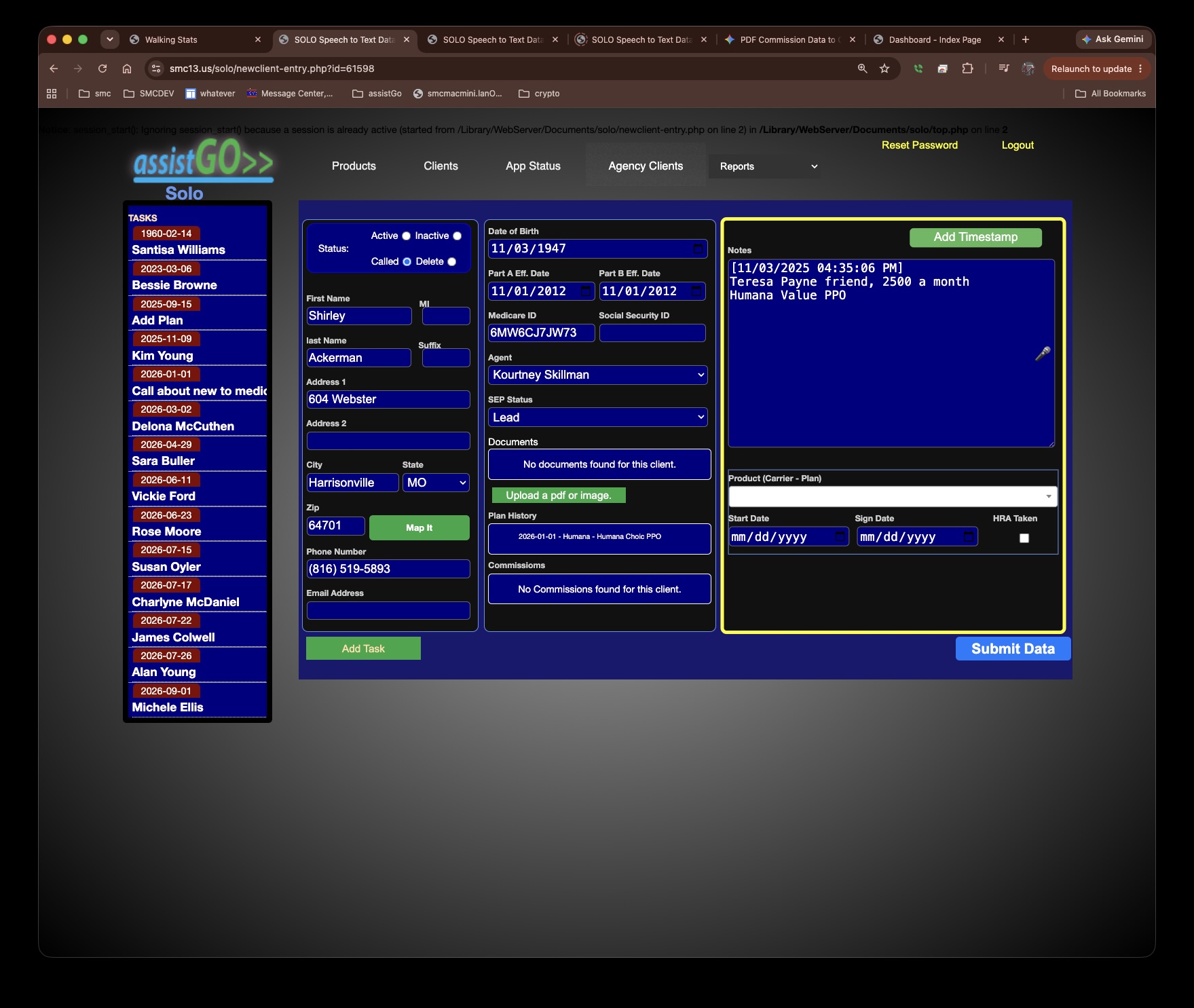Open the page zoom magnifier icon
The image size is (1194, 1008).
pos(863,69)
